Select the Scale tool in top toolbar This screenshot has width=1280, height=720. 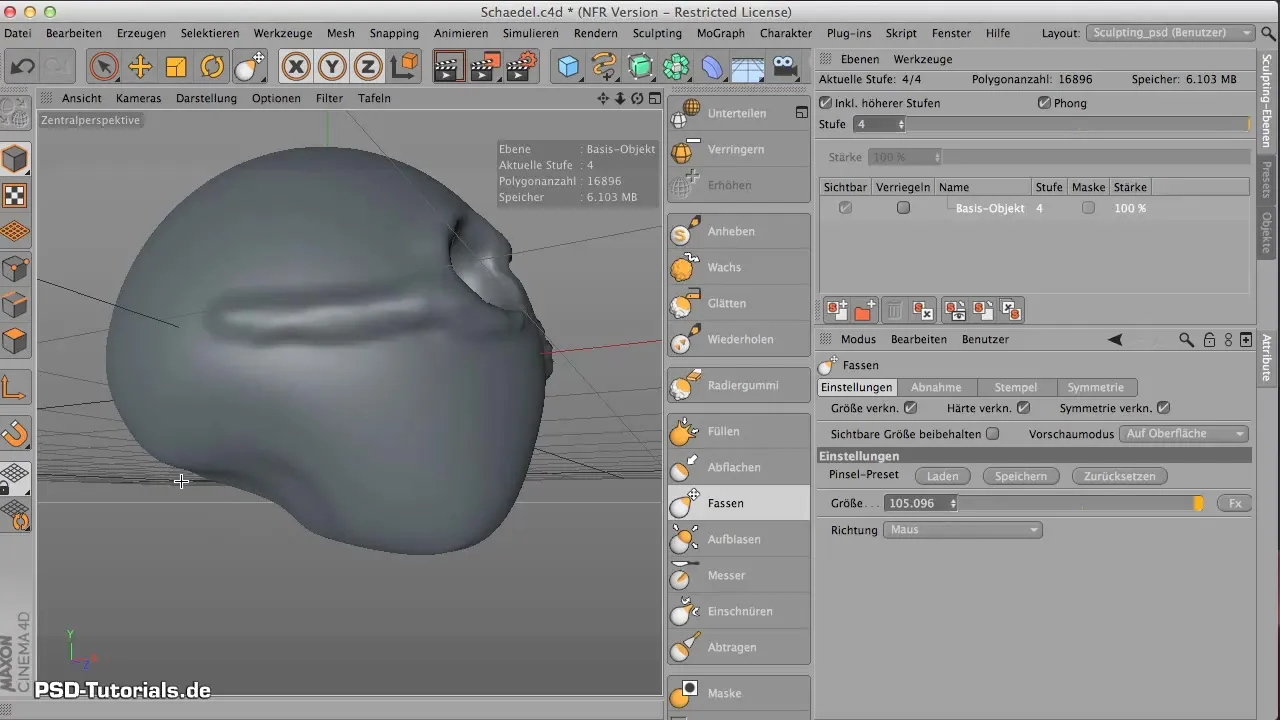point(176,67)
